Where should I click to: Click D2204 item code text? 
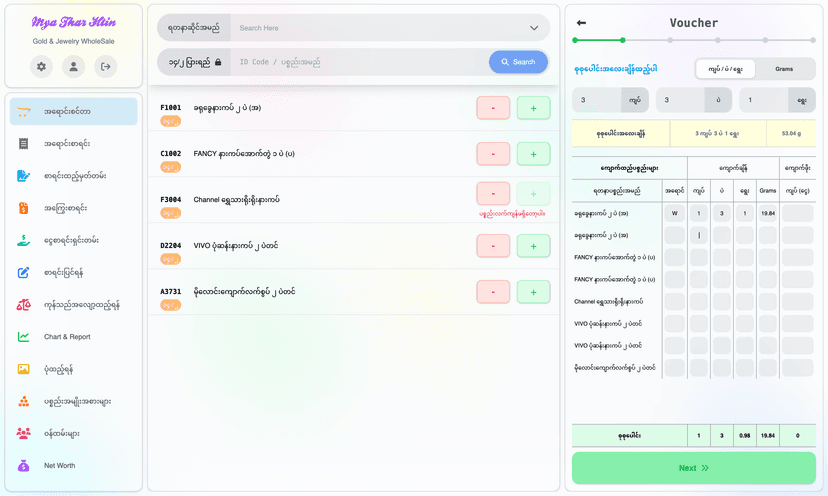click(171, 246)
